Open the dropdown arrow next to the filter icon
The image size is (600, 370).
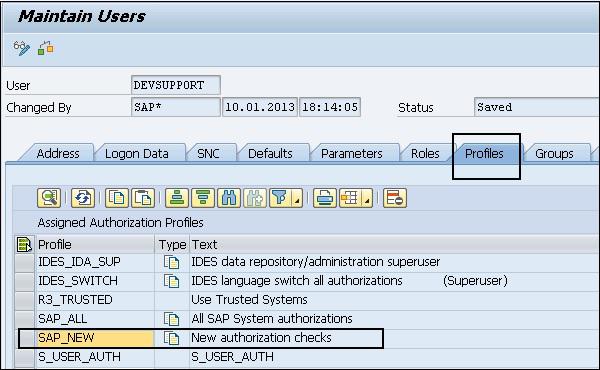[297, 198]
